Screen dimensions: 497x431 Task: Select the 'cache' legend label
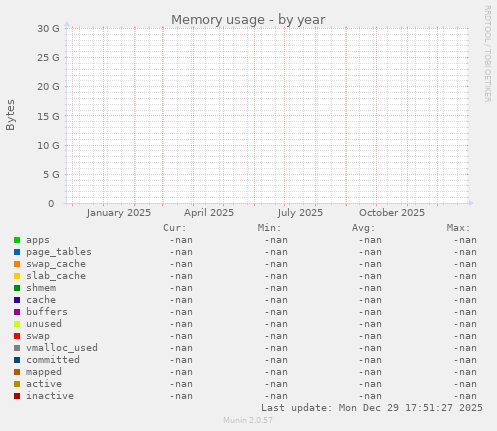41,300
